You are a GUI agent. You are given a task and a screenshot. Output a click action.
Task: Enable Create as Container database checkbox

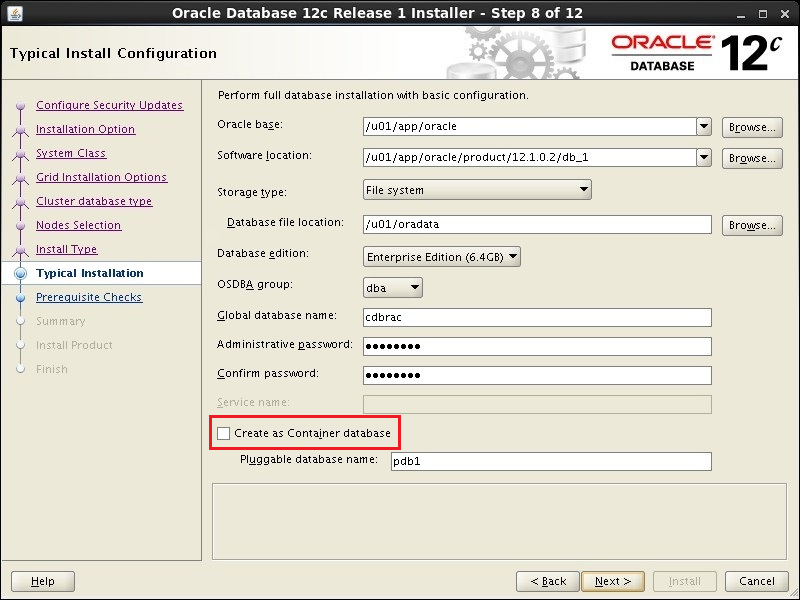[224, 433]
